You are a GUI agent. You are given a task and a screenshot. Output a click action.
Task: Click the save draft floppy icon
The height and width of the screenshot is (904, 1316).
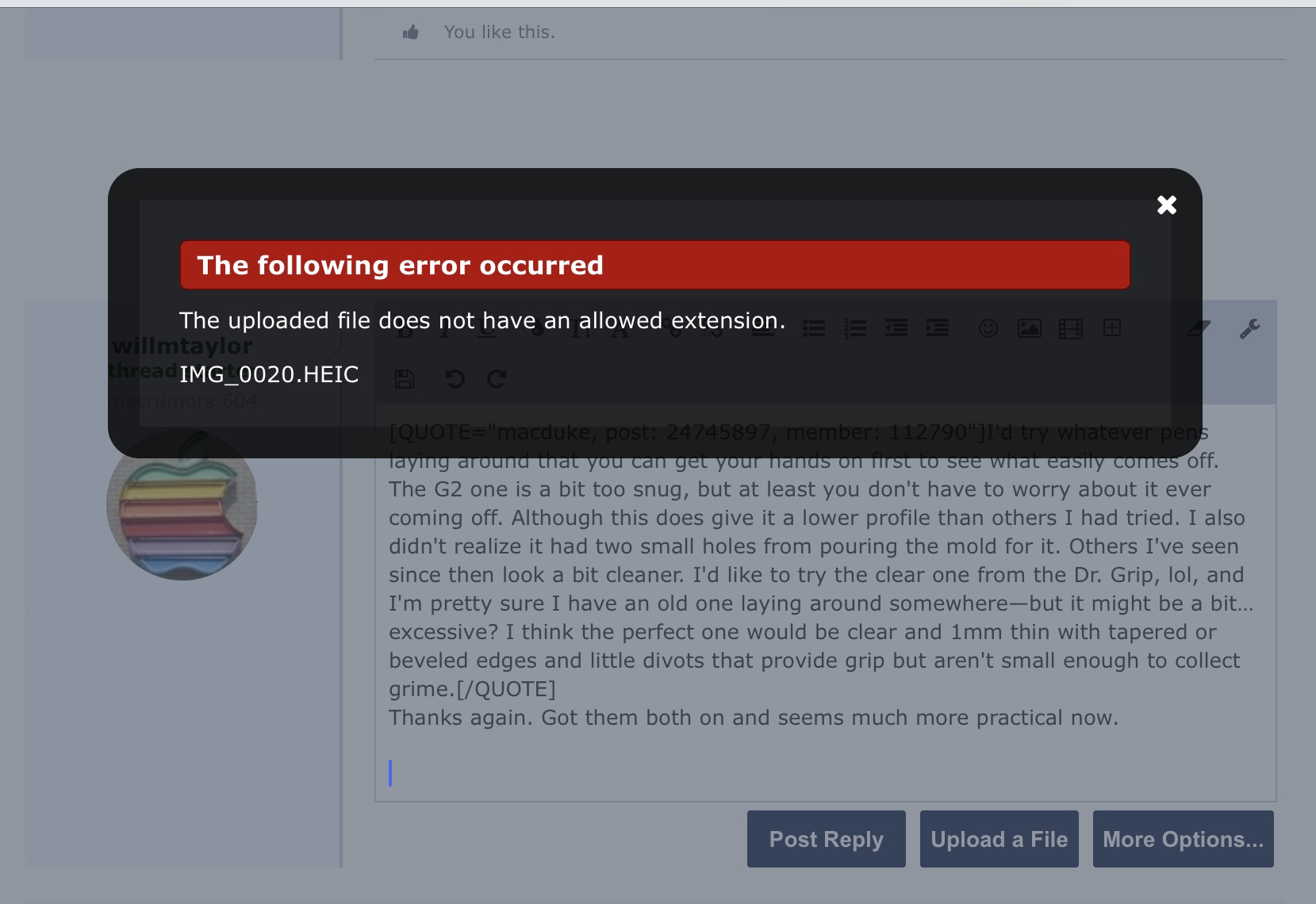tap(405, 379)
